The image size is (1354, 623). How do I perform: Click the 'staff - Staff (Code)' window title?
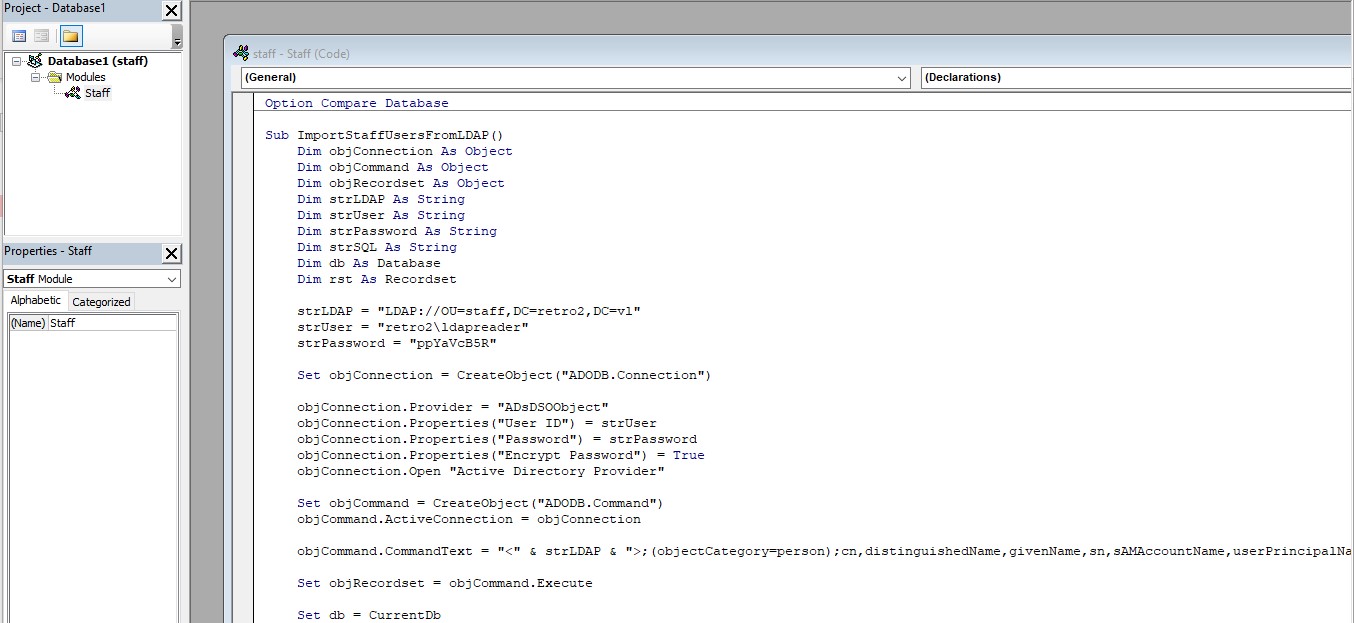tap(301, 54)
